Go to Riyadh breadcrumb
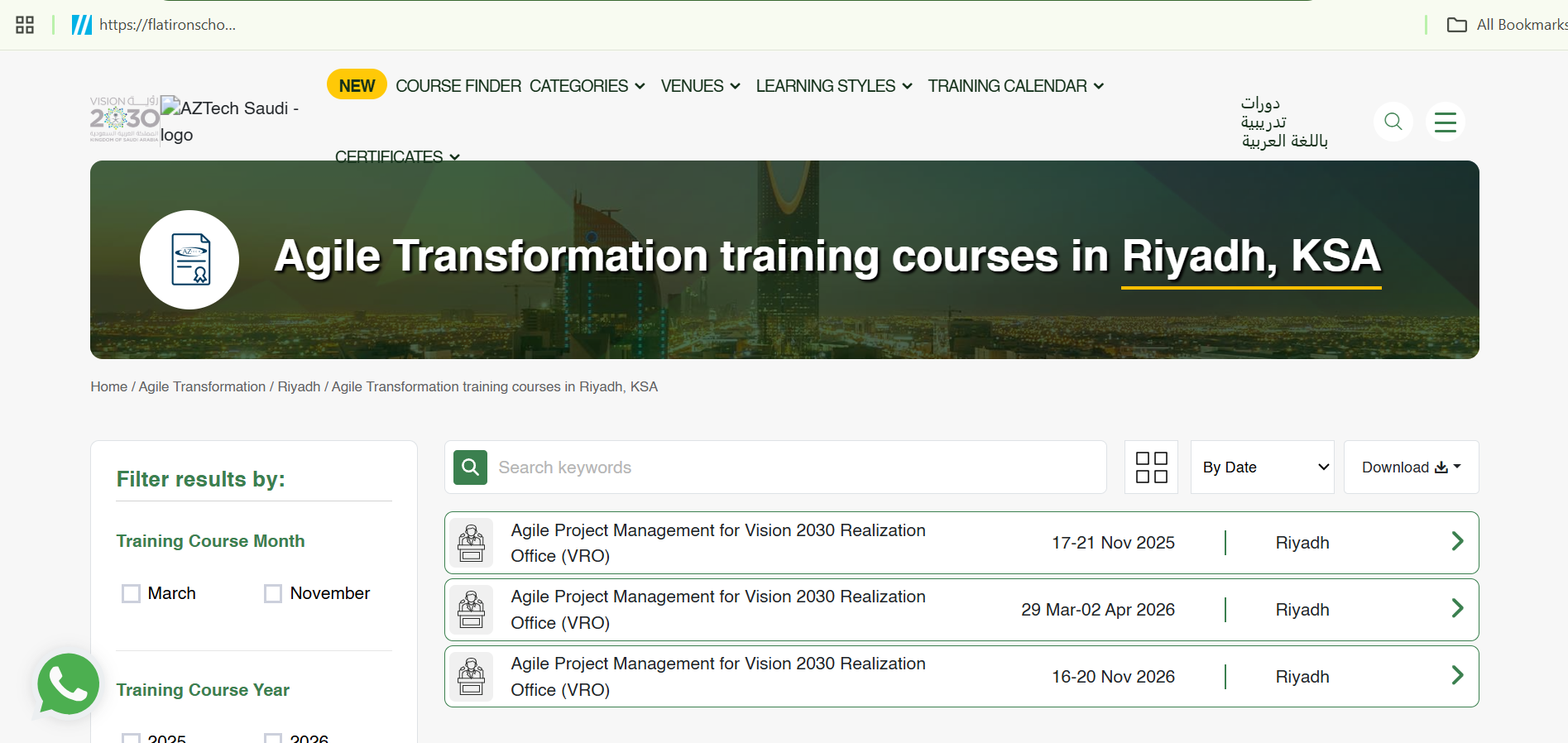This screenshot has width=1568, height=743. click(x=299, y=386)
